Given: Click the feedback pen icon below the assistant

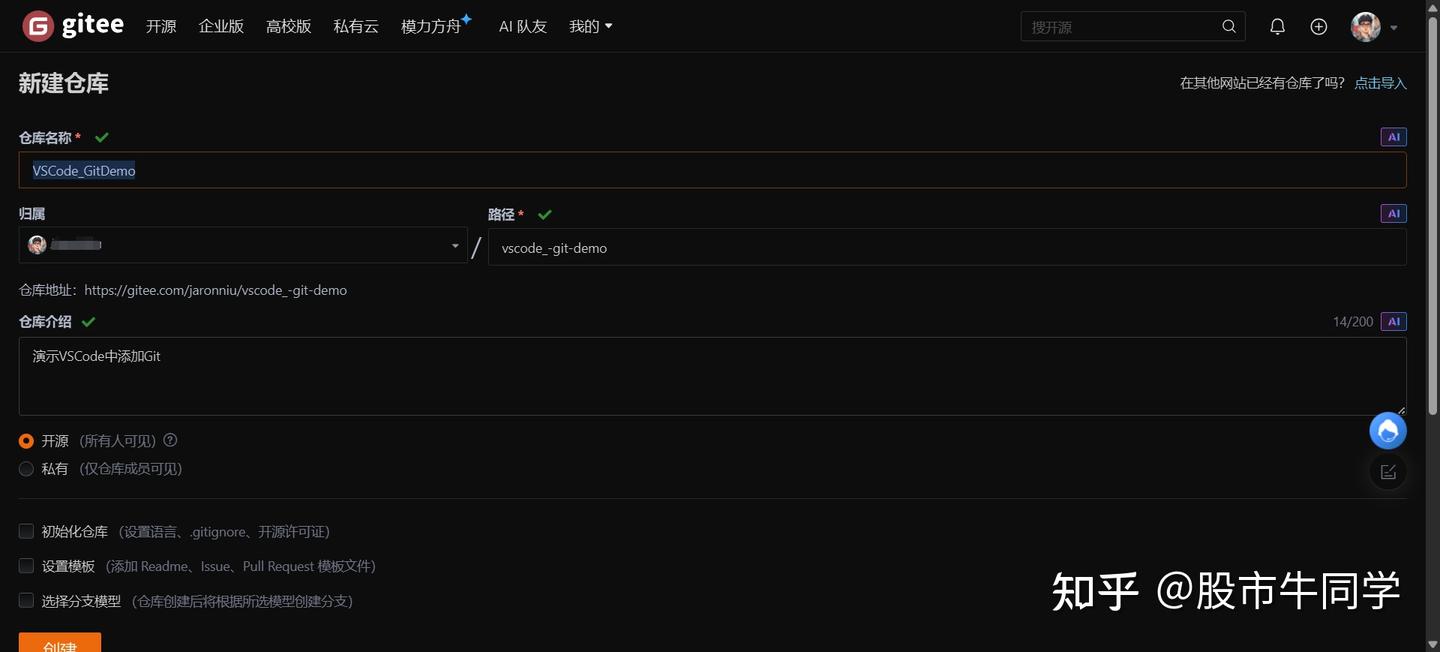Looking at the screenshot, I should coord(1387,471).
